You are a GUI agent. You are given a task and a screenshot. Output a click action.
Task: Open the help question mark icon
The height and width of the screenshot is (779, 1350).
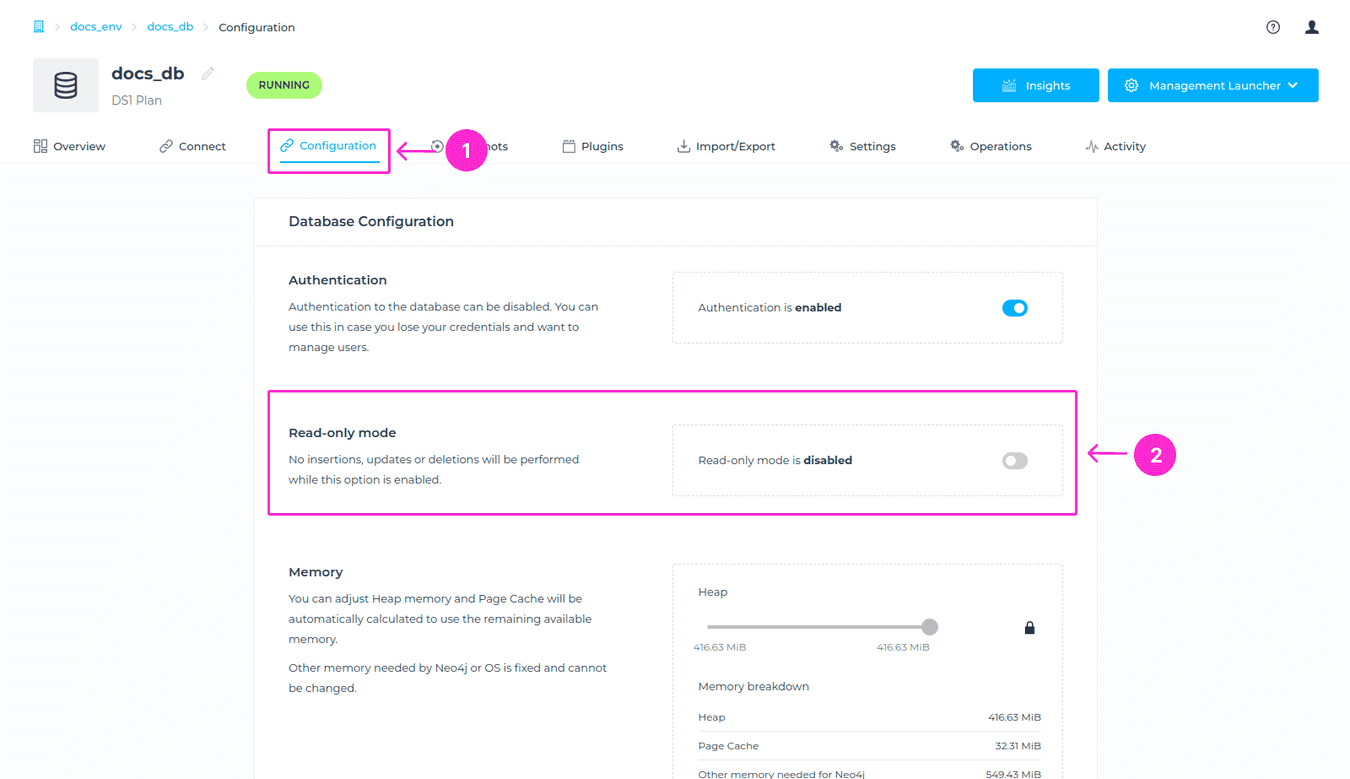pos(1272,27)
